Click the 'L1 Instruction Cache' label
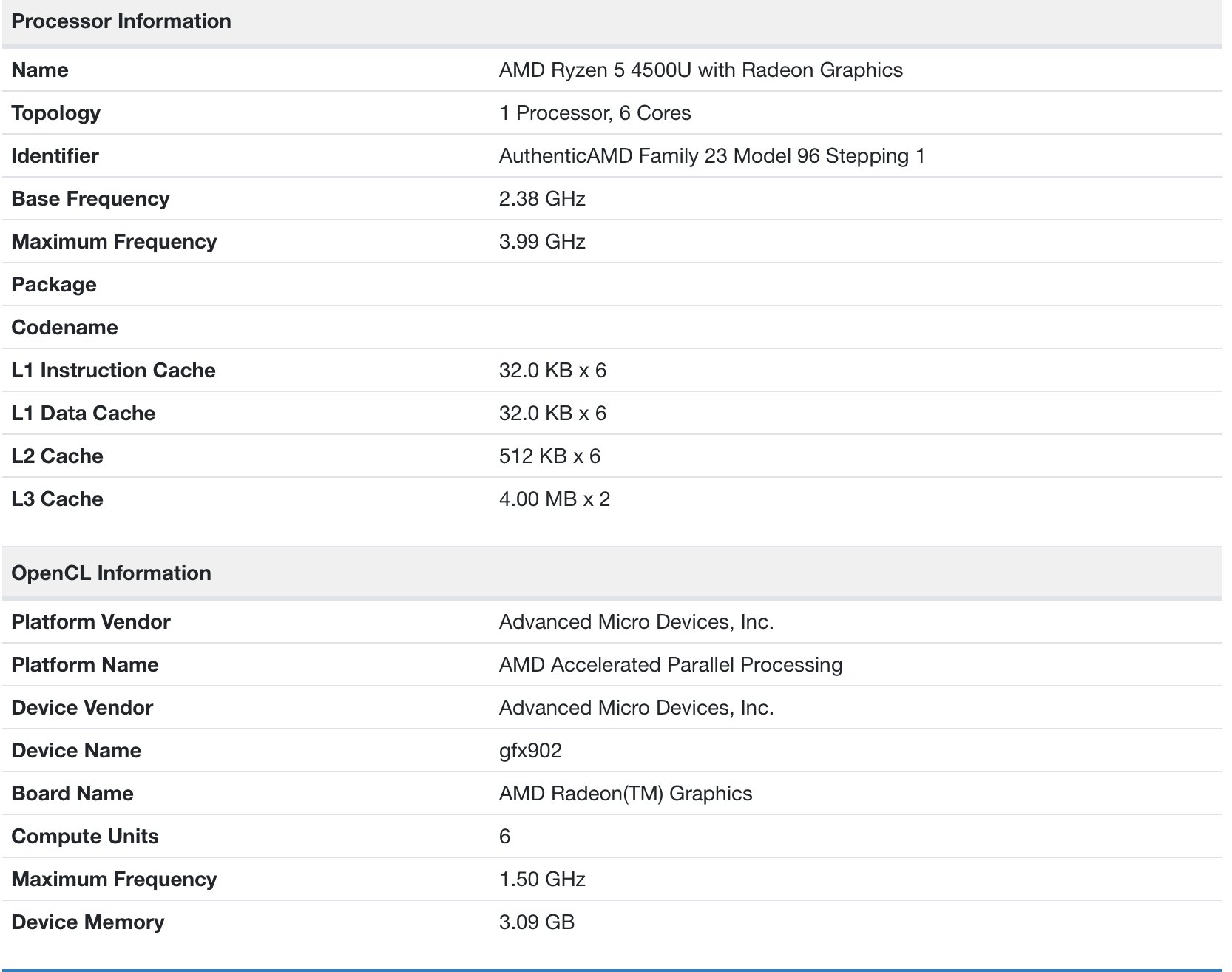1232x972 pixels. pos(113,370)
